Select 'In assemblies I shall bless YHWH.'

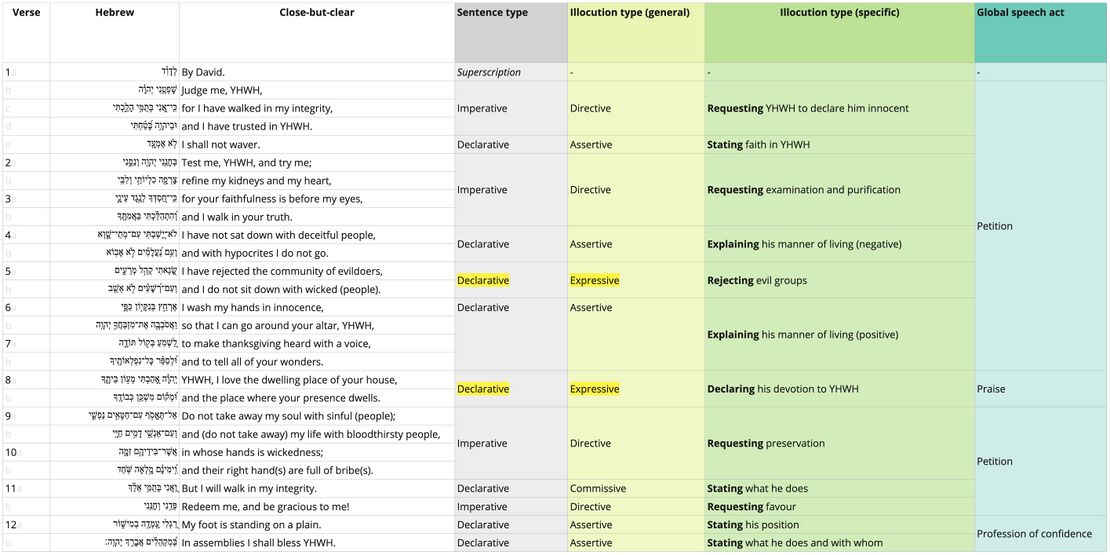coord(258,543)
